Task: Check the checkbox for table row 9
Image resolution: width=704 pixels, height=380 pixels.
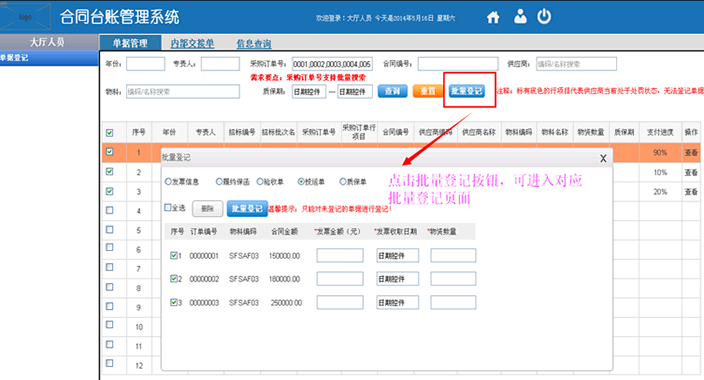Action: 110,306
